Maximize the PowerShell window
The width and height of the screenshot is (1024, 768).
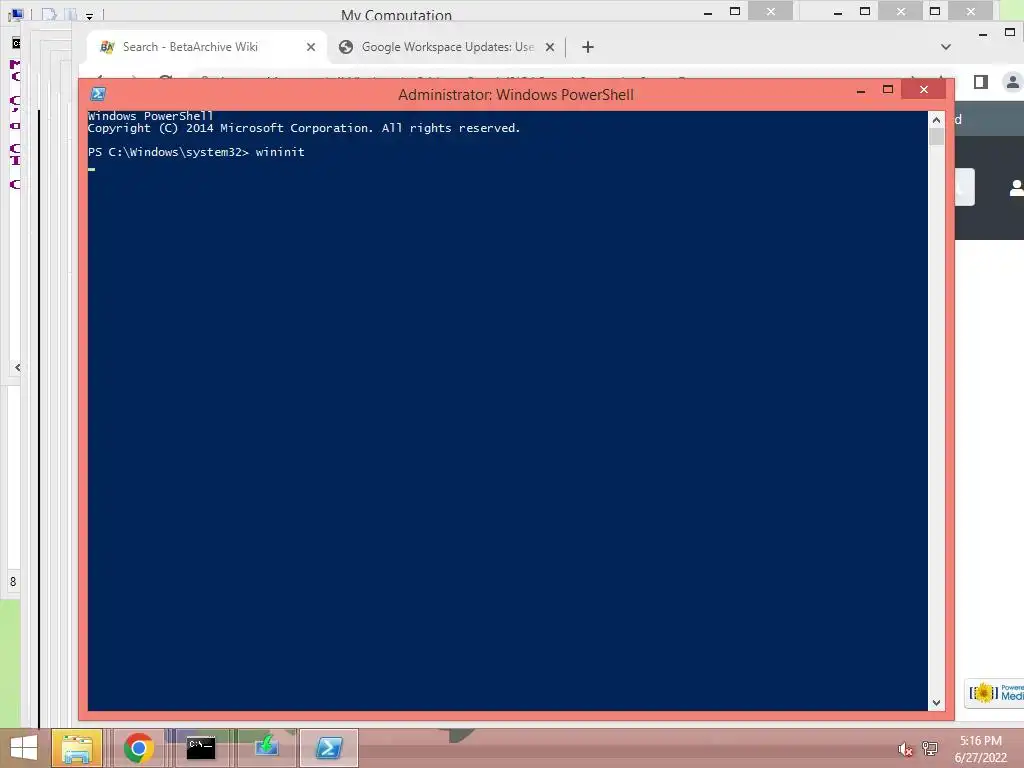(x=888, y=90)
